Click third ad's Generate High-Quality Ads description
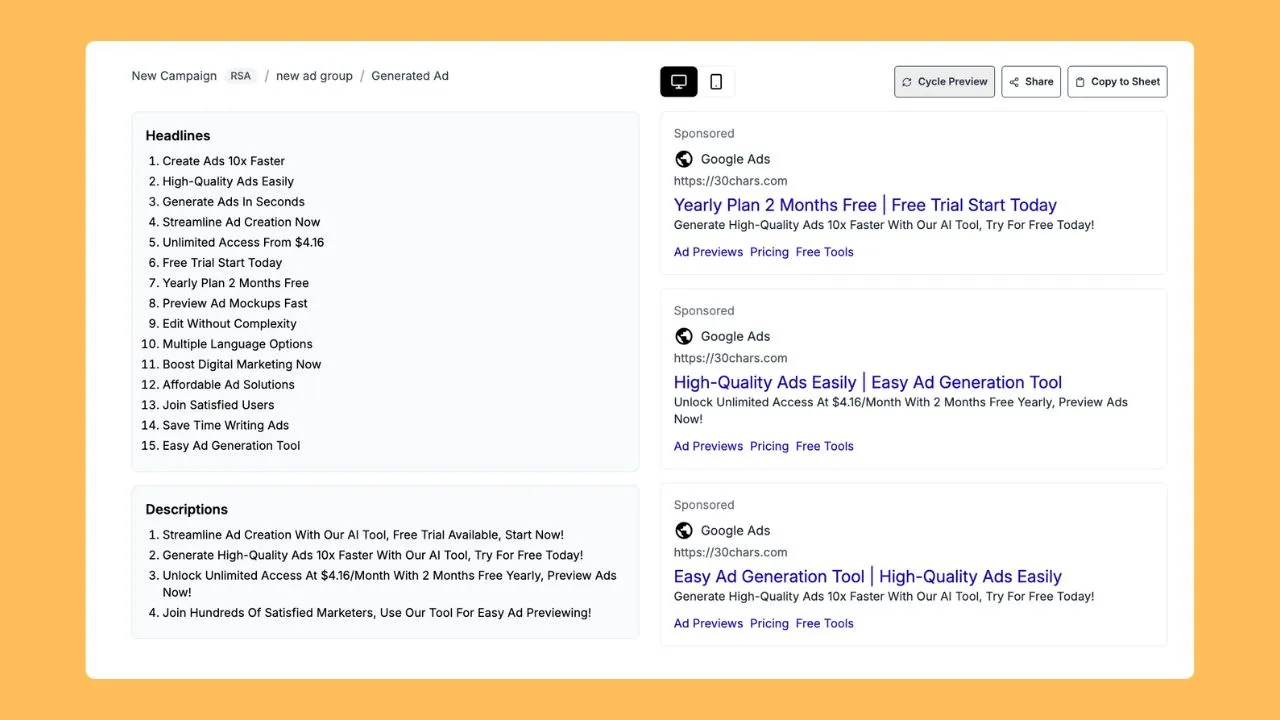The image size is (1280, 720). click(x=884, y=596)
